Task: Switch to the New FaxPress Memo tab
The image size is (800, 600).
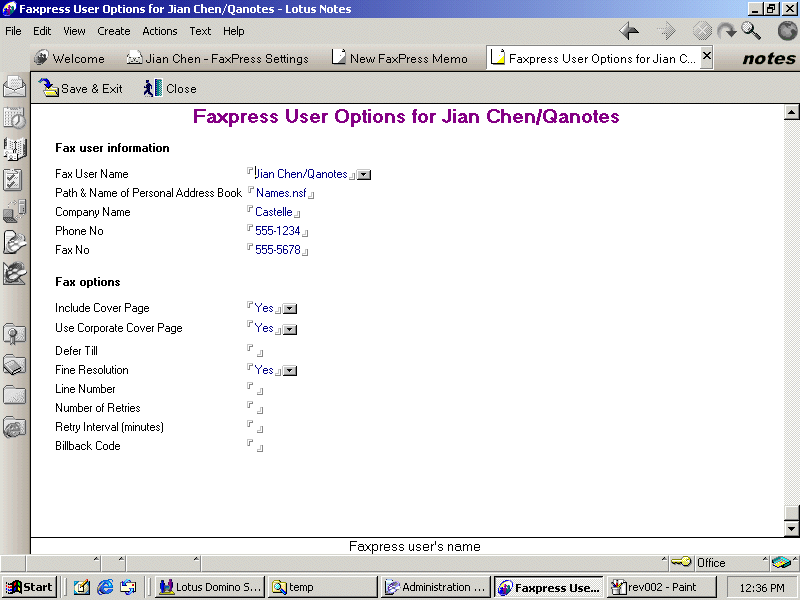Action: point(400,59)
